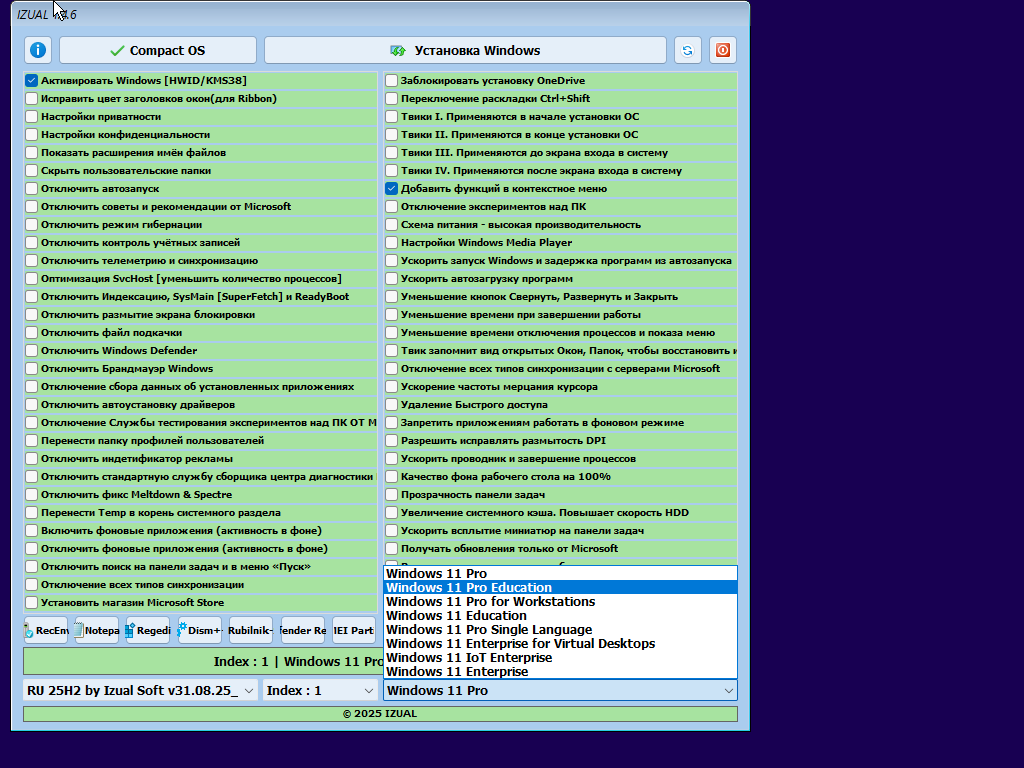
Task: Check Отключить фикс Meltdown & Spectre
Action: coord(31,494)
